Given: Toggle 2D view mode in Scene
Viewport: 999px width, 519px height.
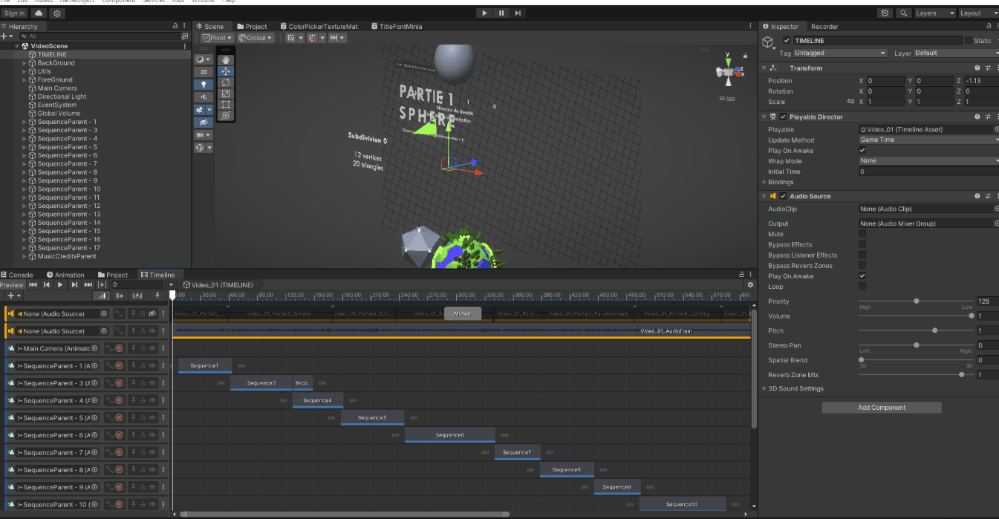Looking at the screenshot, I should tap(203, 72).
